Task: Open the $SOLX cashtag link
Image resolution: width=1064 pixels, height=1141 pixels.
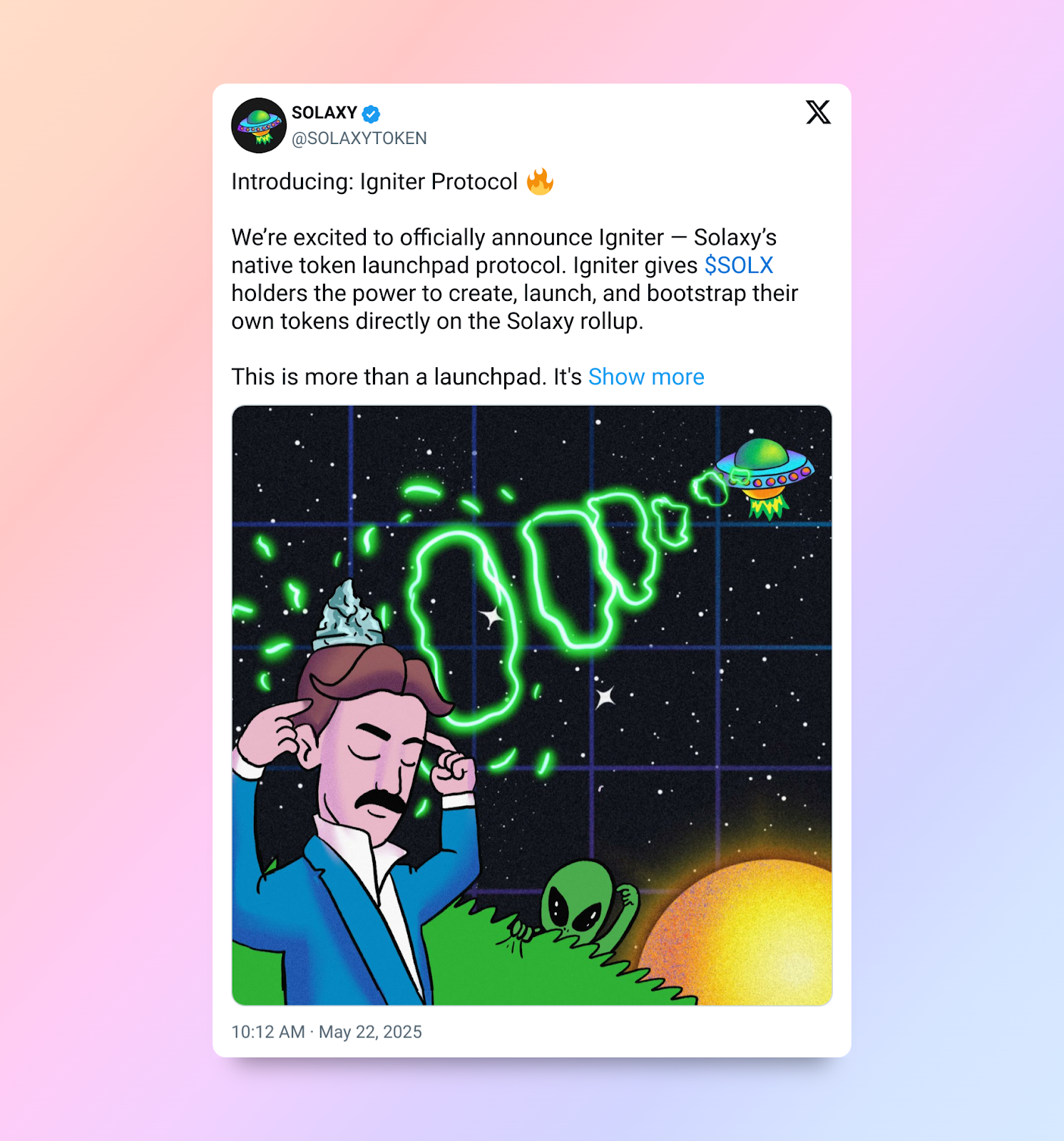Action: [739, 265]
